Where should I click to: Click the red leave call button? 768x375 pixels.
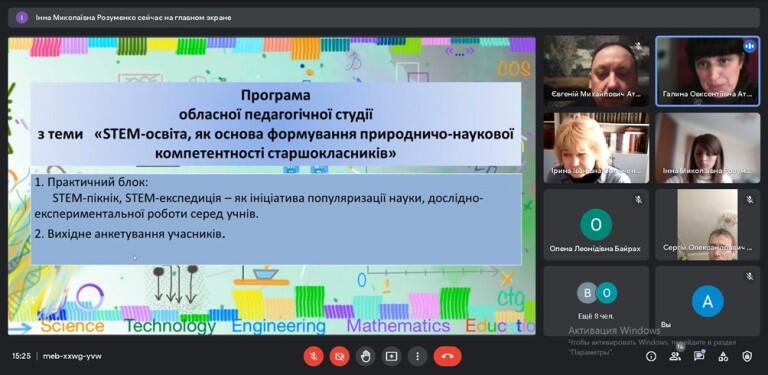447,356
